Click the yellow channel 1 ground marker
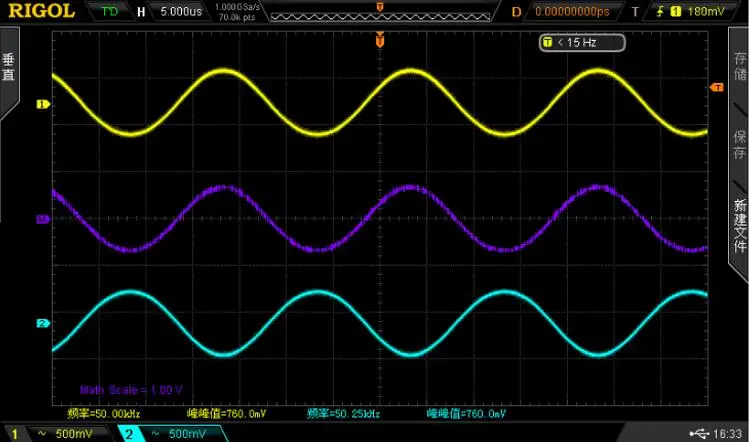This screenshot has height=442, width=749. point(42,103)
